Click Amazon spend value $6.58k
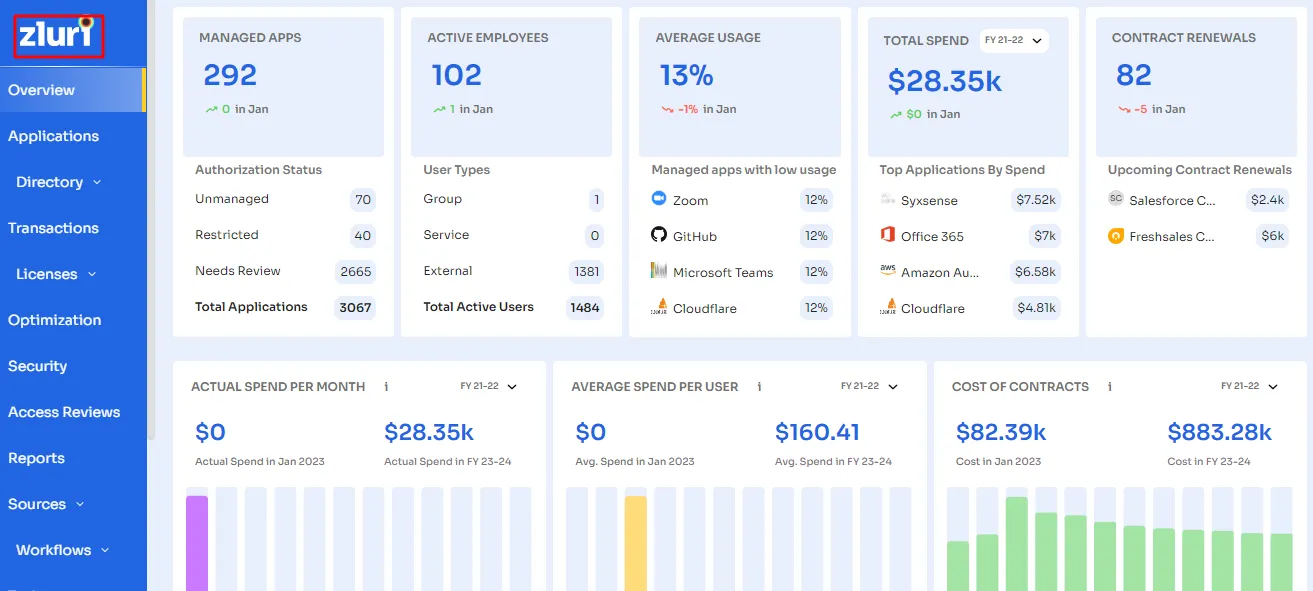Screen dimensions: 1313x591 (1035, 271)
